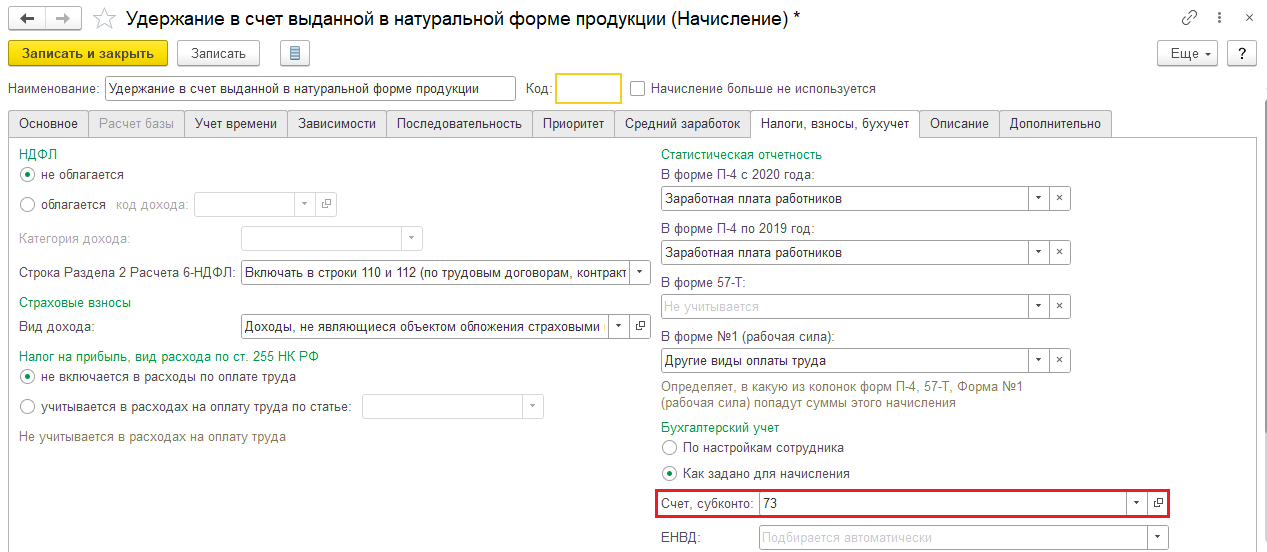Clear the 'В форме П-4 с 2020 года' field
The width and height of the screenshot is (1267, 552).
(1060, 198)
